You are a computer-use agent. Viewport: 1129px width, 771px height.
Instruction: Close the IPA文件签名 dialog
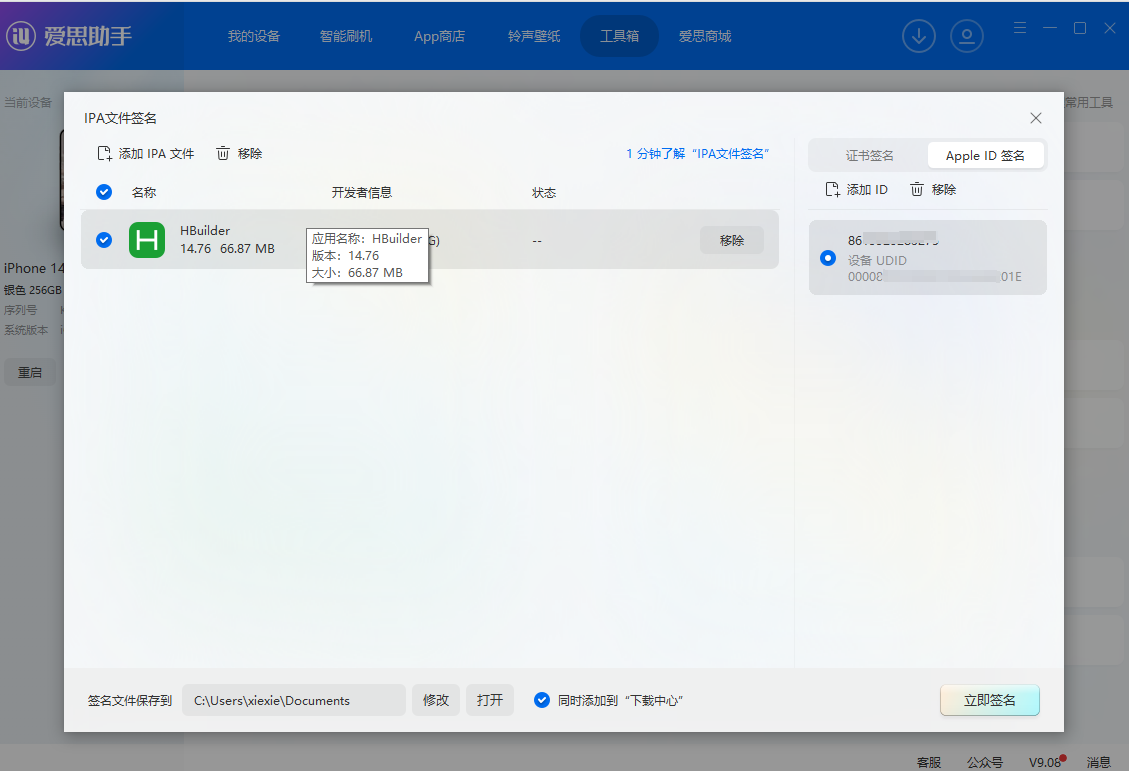click(1036, 118)
